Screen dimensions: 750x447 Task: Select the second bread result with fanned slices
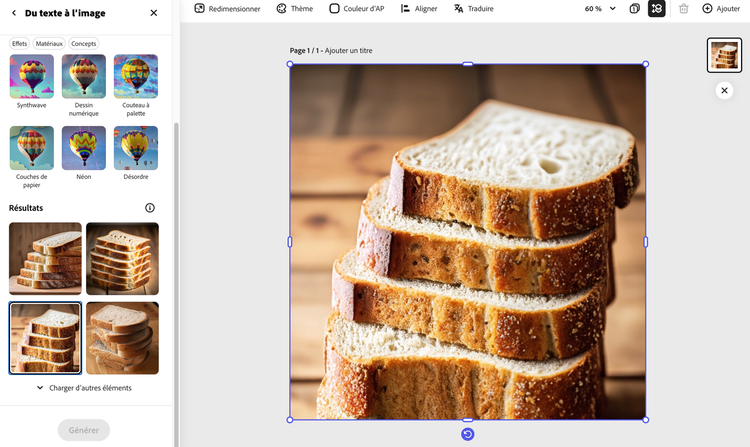tap(122, 259)
